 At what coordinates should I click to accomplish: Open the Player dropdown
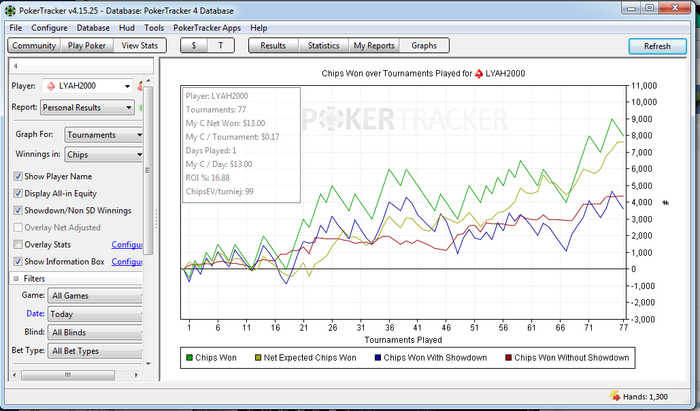[x=88, y=86]
